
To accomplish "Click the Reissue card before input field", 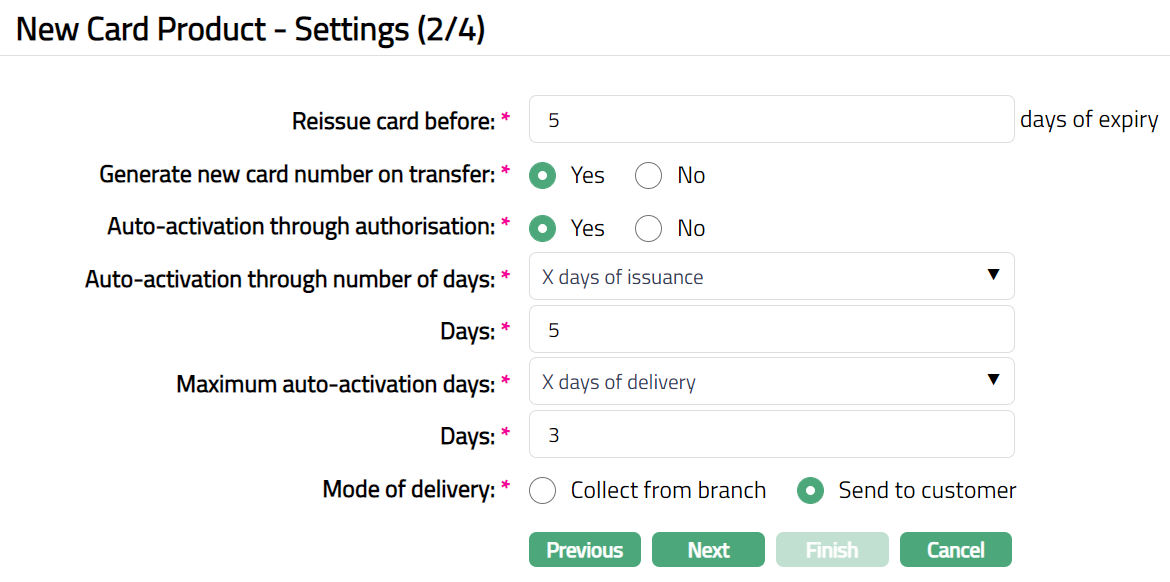I will pos(771,120).
